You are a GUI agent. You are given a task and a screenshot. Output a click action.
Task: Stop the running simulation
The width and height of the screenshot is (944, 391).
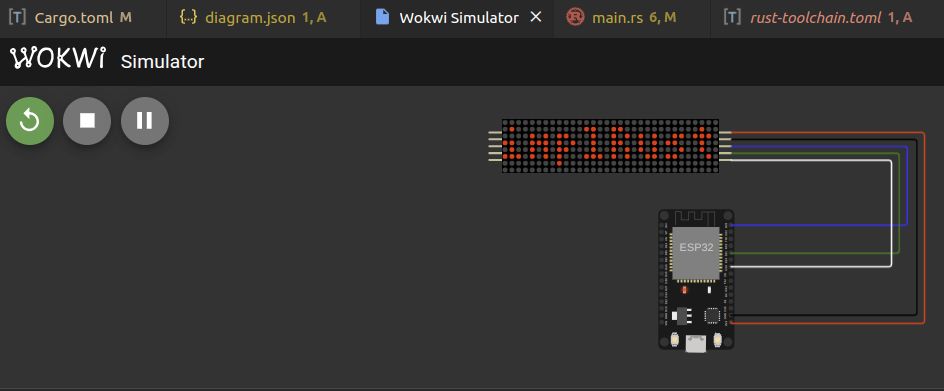87,121
